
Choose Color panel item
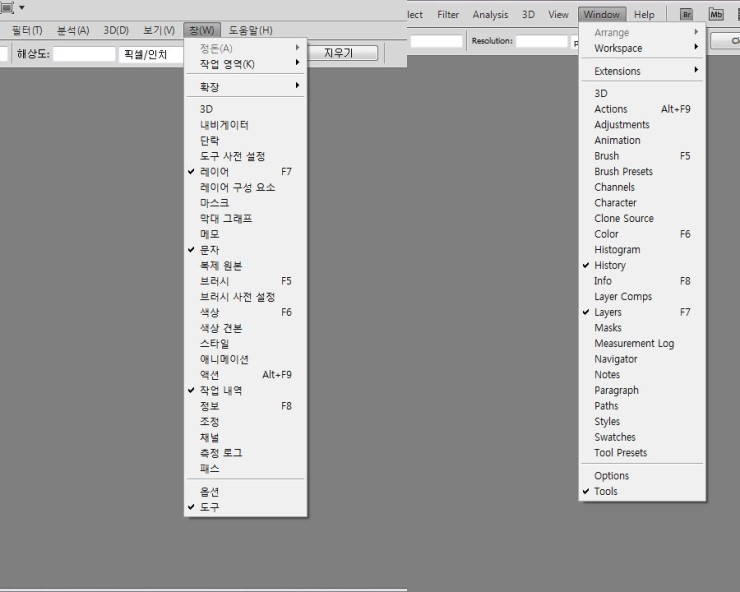pyautogui.click(x=642, y=234)
